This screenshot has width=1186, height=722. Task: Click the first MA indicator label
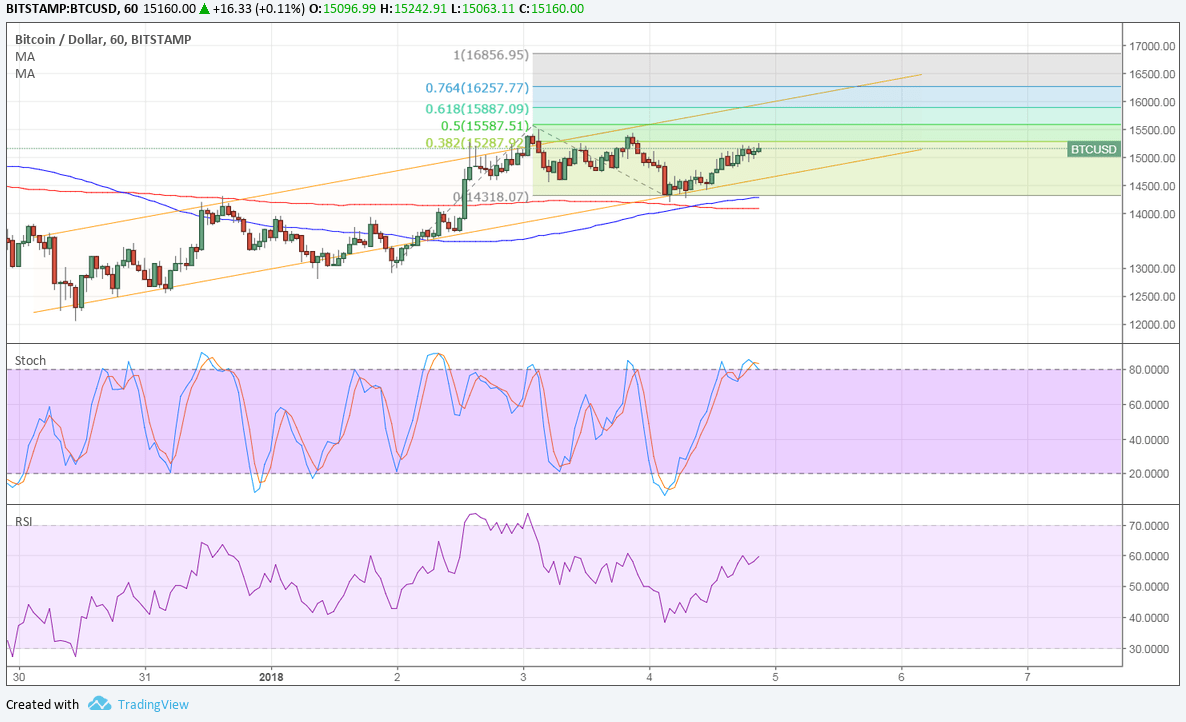click(24, 55)
